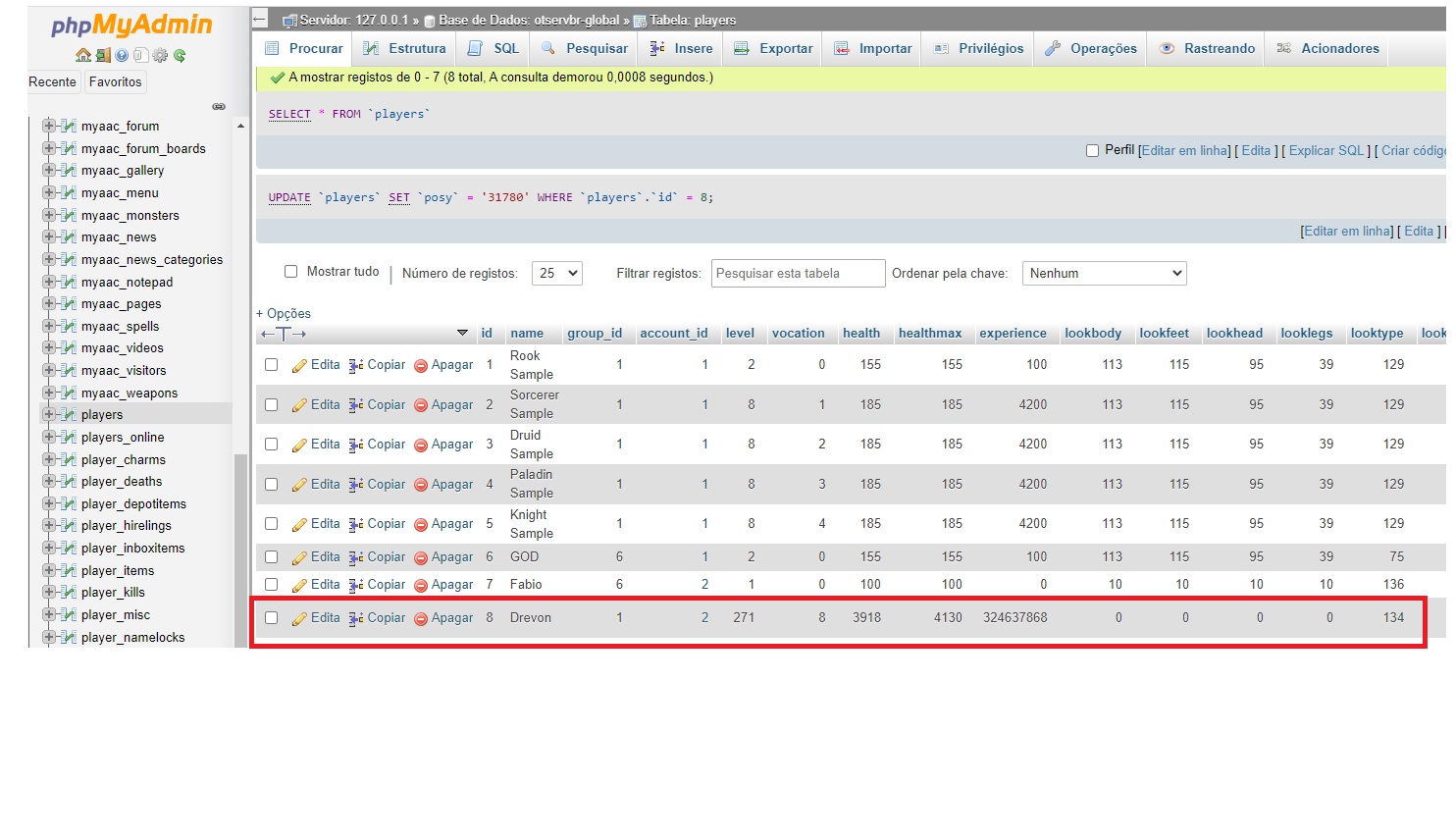Open the MySQL documentation page icon

click(140, 56)
